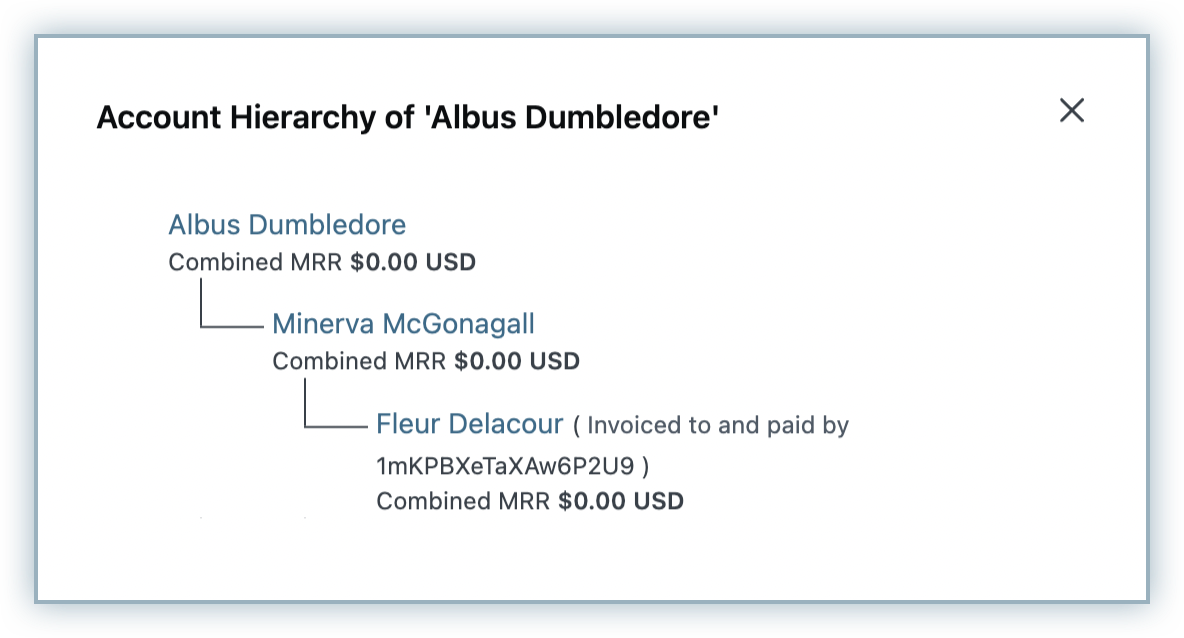
Task: Click Combined MRR label under Minerva McGonagall
Action: [x=360, y=361]
